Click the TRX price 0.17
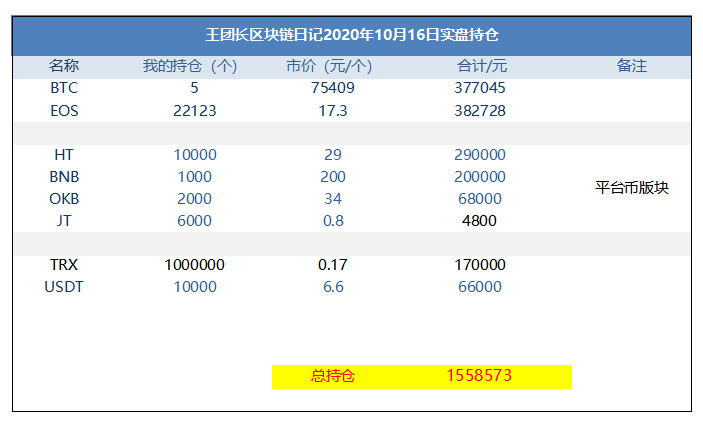703x423 pixels. [x=333, y=265]
